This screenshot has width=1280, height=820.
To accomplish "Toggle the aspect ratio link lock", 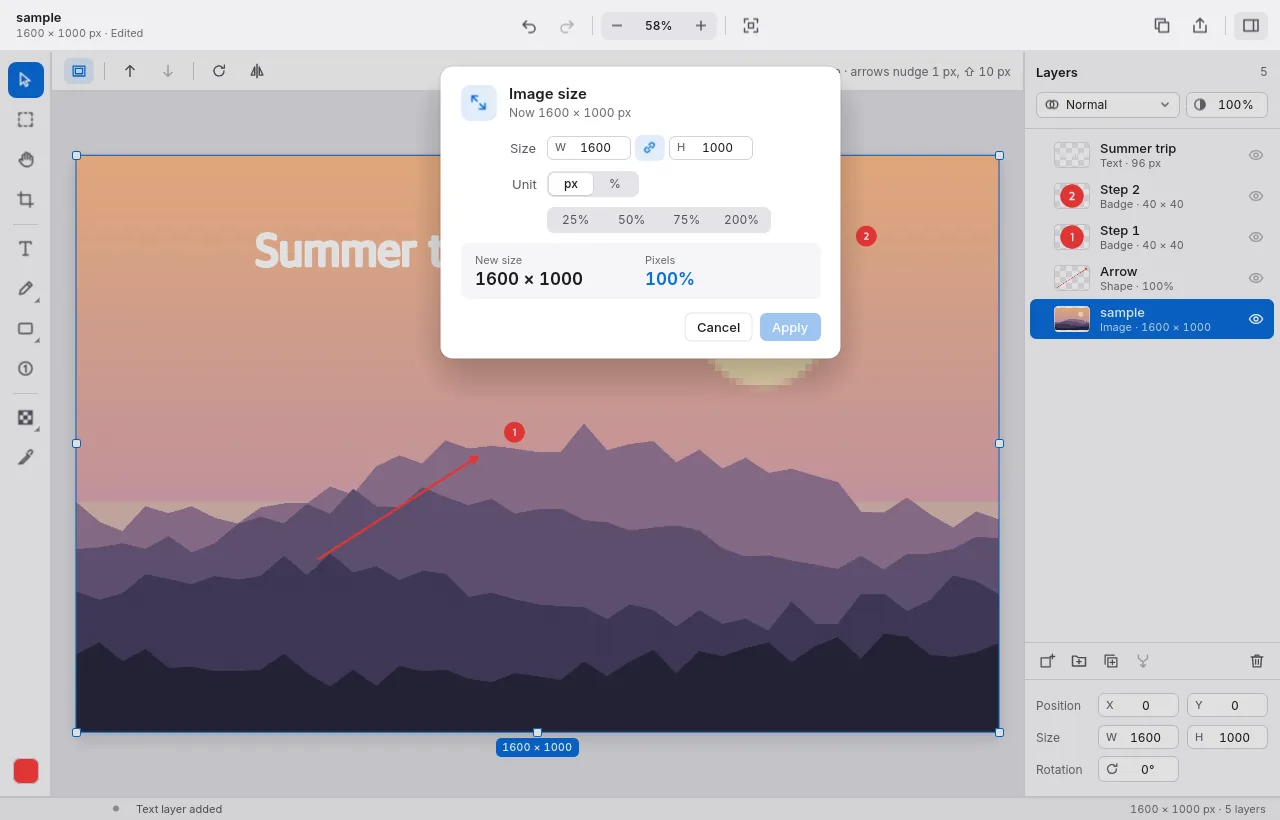I will (650, 148).
